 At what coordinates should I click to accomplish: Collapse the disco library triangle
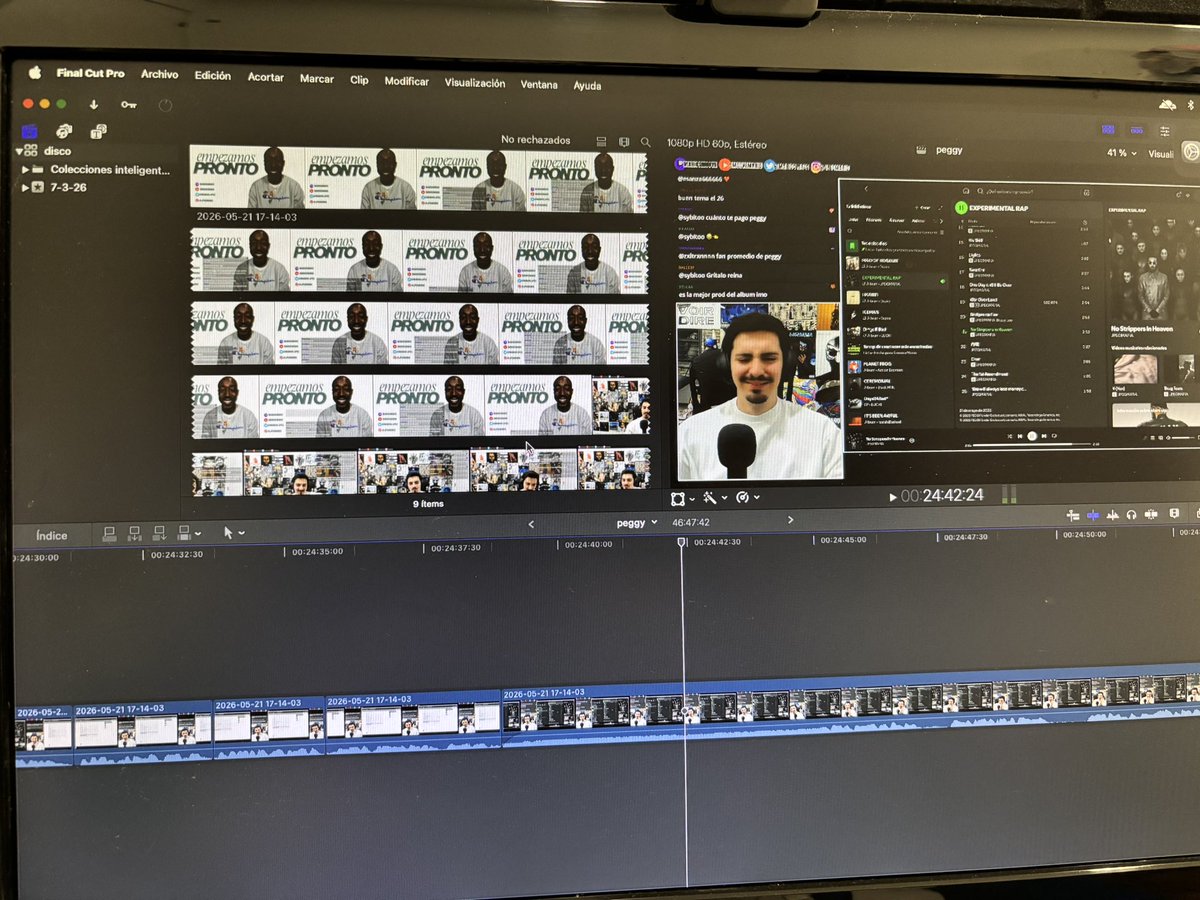click(18, 151)
